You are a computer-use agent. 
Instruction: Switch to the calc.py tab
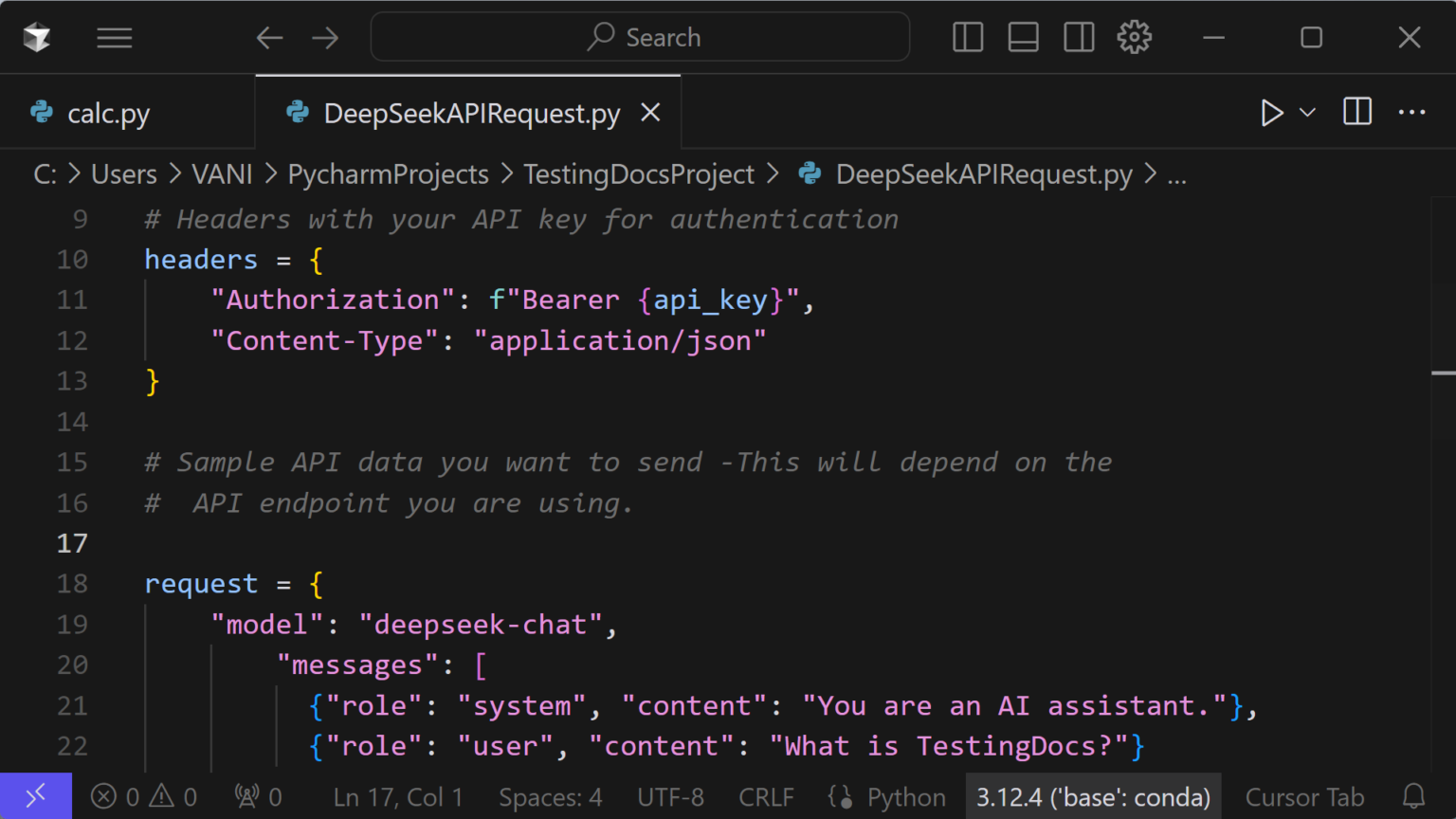[108, 112]
